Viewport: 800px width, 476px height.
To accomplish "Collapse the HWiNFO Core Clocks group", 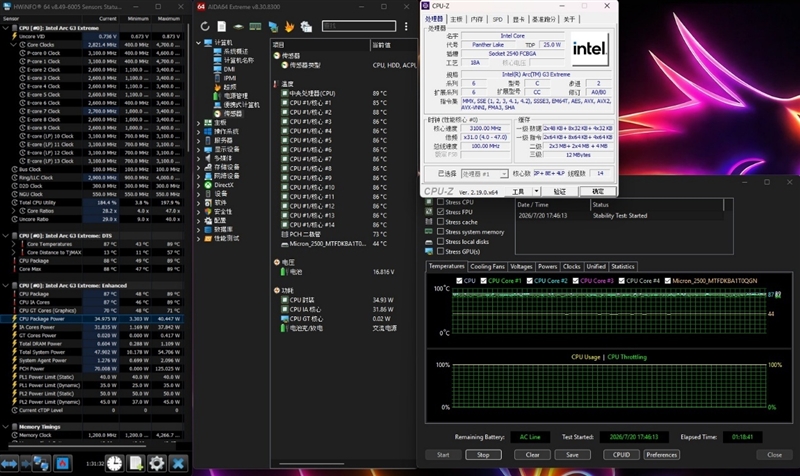I will [13, 45].
